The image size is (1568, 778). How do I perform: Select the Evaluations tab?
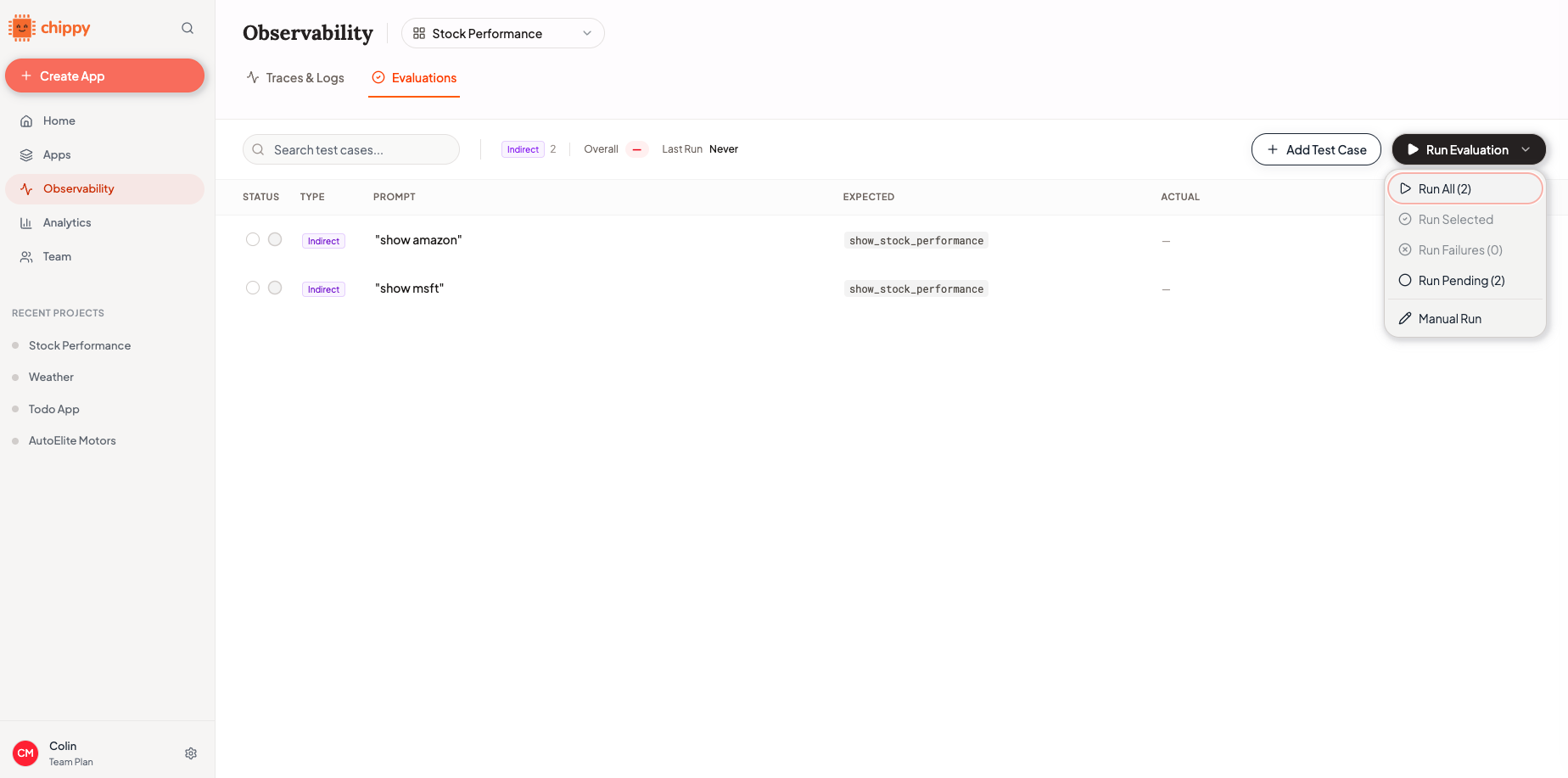[x=414, y=78]
